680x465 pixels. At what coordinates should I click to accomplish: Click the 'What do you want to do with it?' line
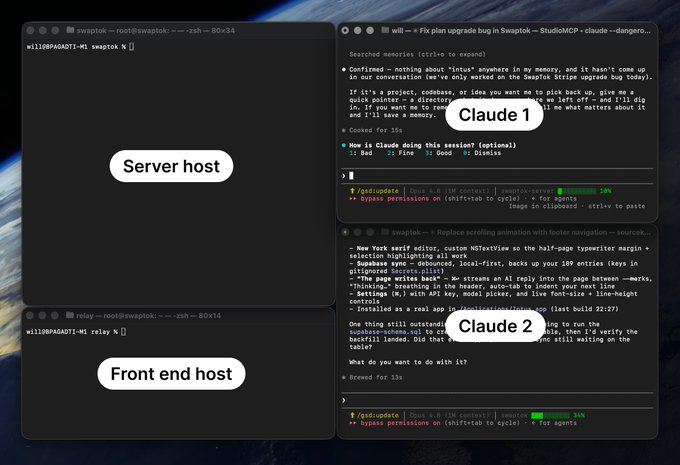coord(408,362)
